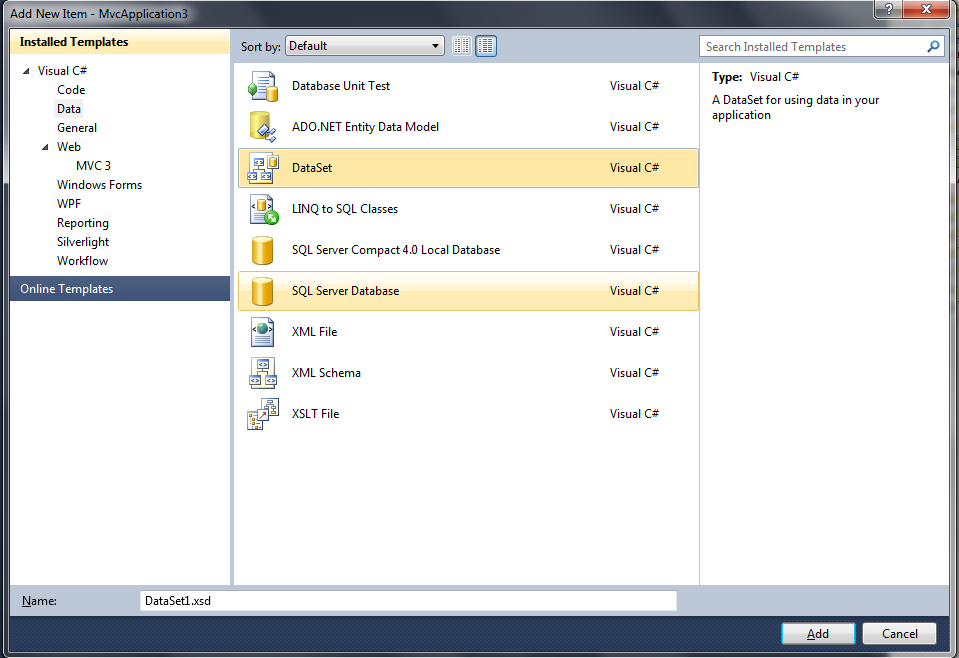Select the XML Schema template name

tap(326, 373)
